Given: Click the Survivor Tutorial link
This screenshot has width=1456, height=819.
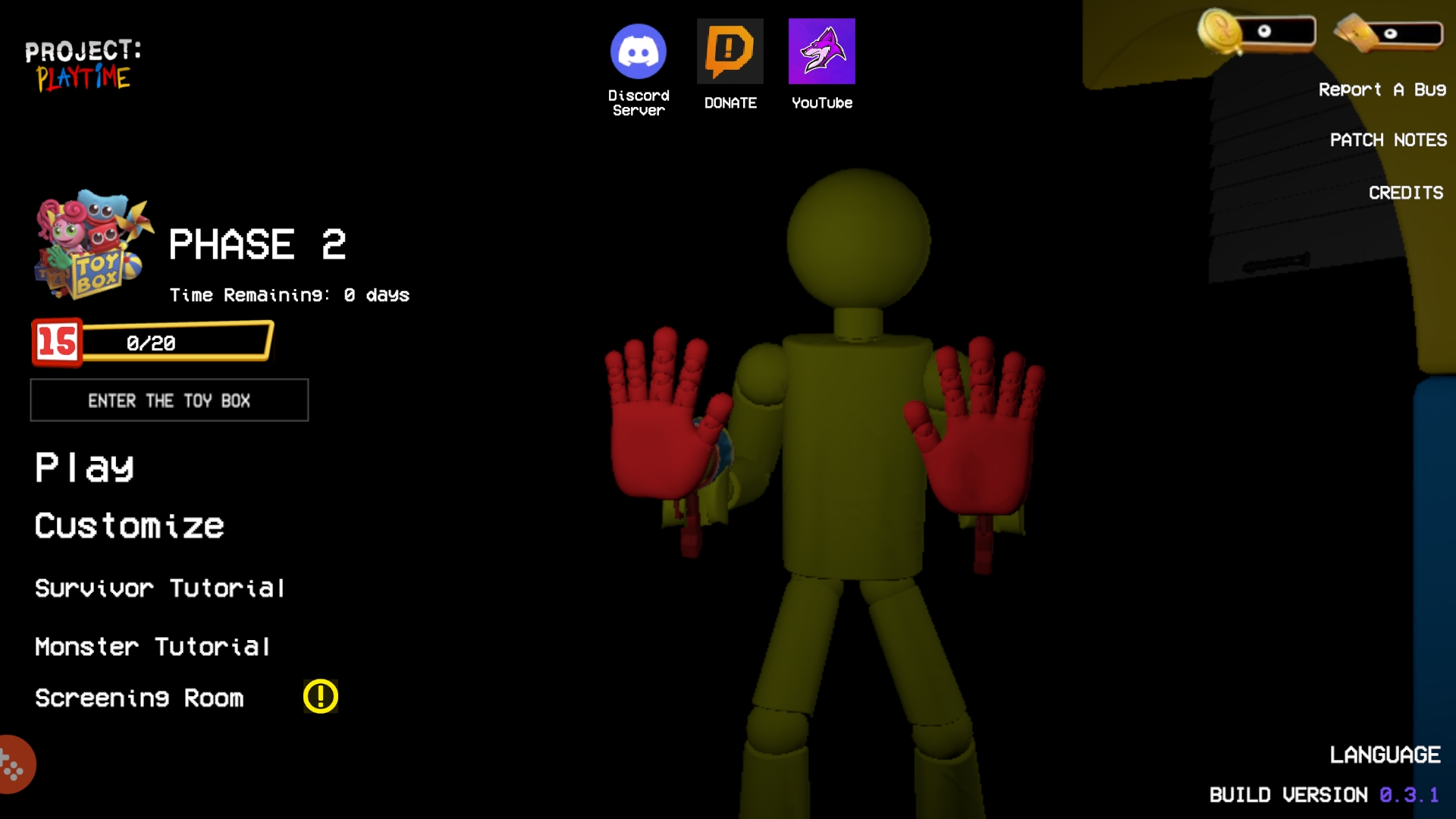Looking at the screenshot, I should tap(159, 587).
